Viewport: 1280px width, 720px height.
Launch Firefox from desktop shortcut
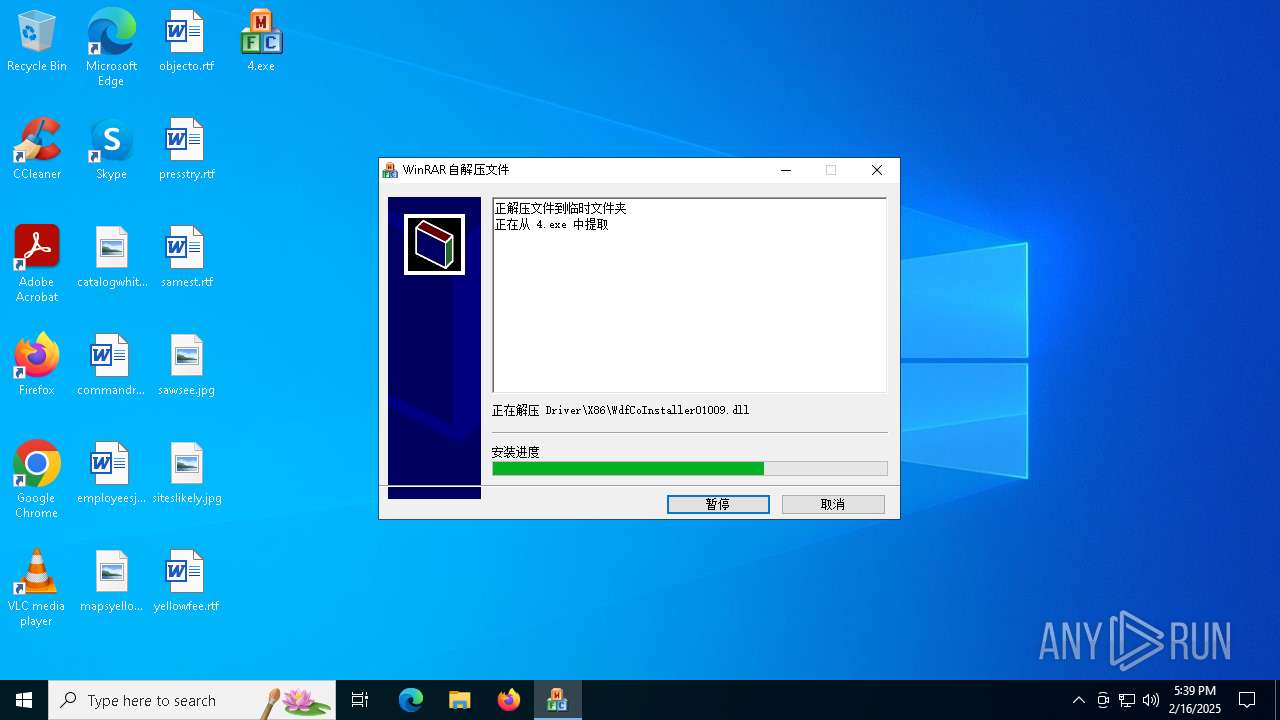pos(37,365)
